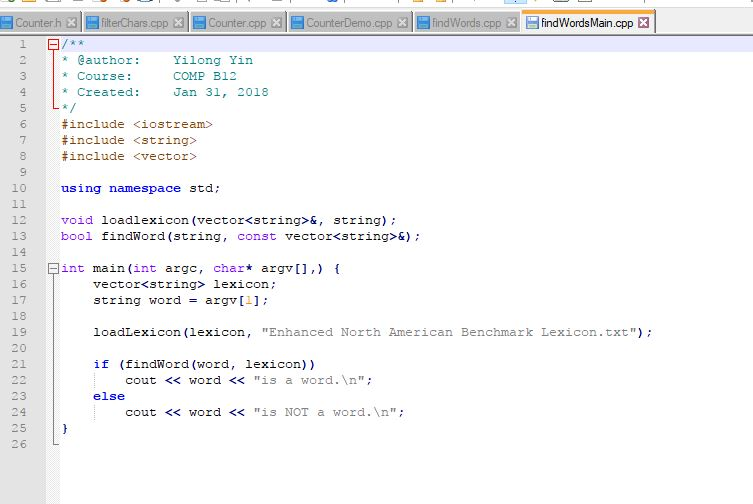Viewport: 753px width, 504px height.
Task: Collapse the main function fold marker
Action: (52, 269)
